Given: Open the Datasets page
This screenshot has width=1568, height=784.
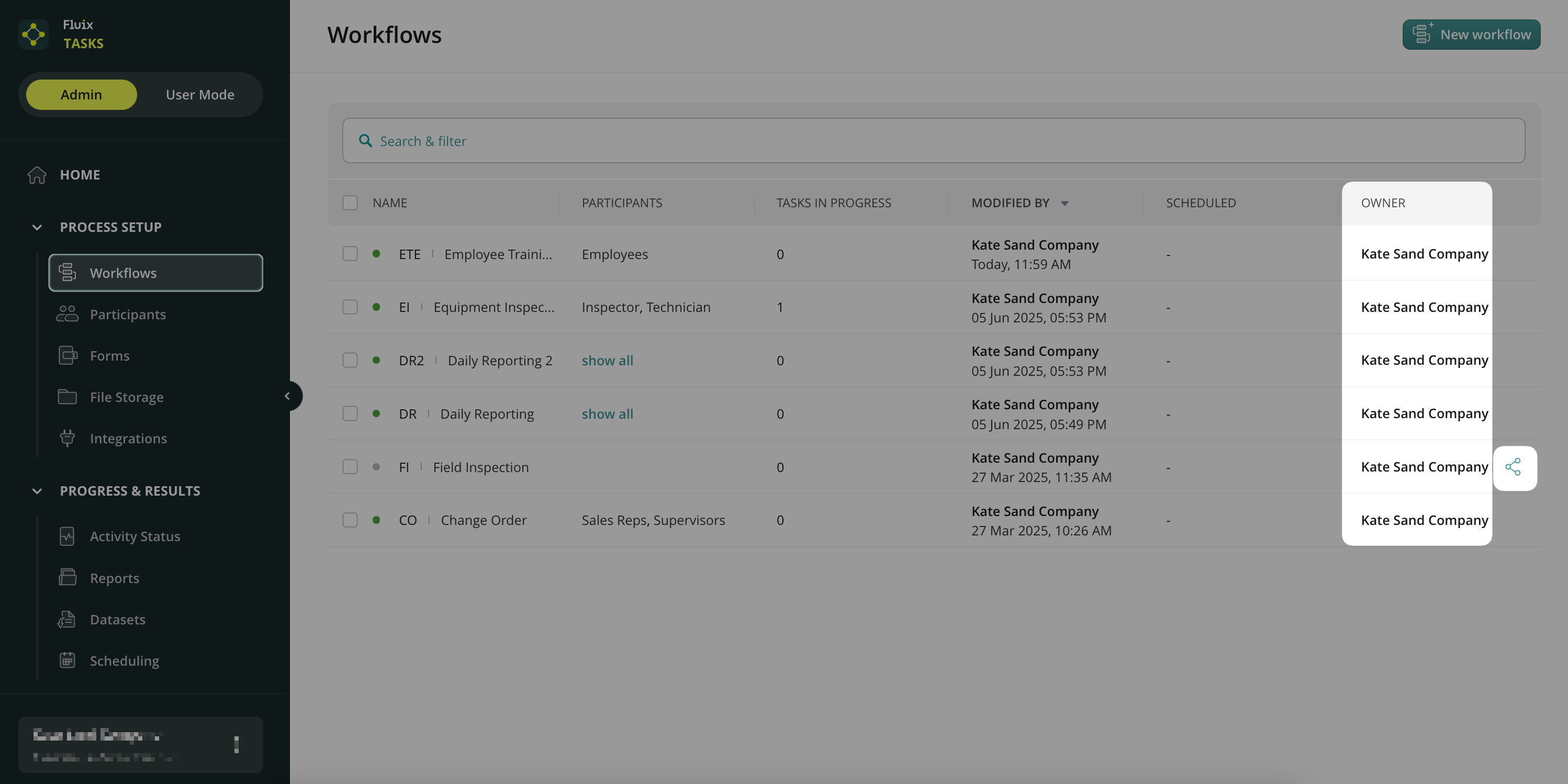Looking at the screenshot, I should 117,619.
